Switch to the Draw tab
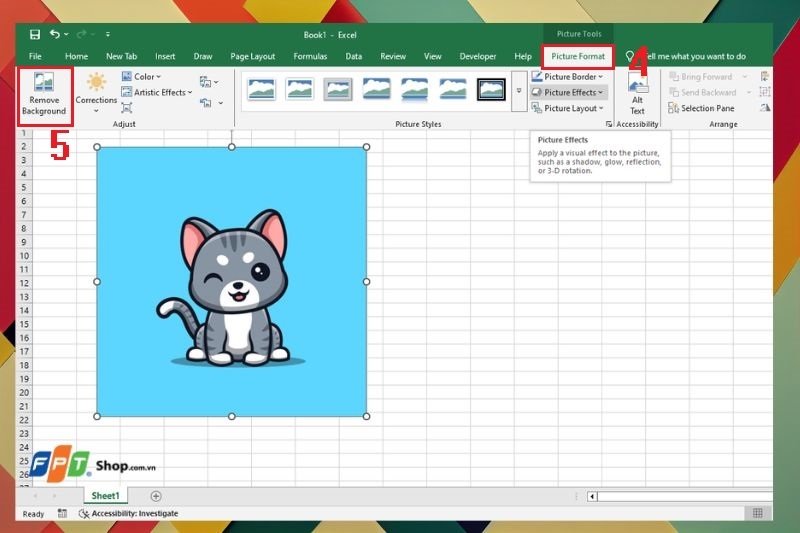The image size is (800, 533). (203, 56)
